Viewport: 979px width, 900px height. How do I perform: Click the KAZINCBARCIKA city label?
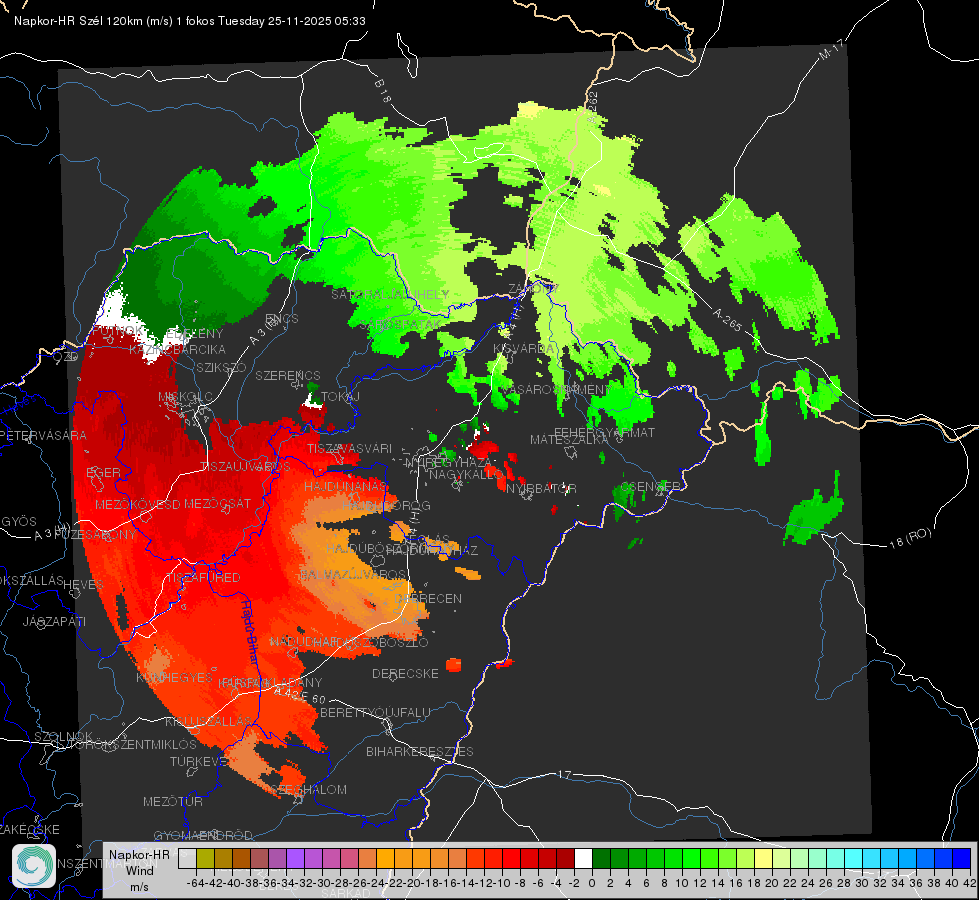click(x=177, y=349)
